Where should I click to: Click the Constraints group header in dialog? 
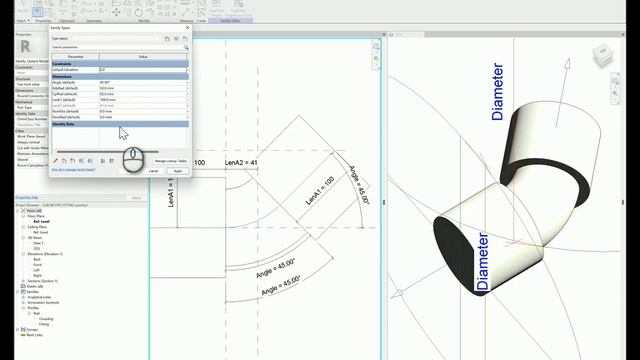point(120,64)
